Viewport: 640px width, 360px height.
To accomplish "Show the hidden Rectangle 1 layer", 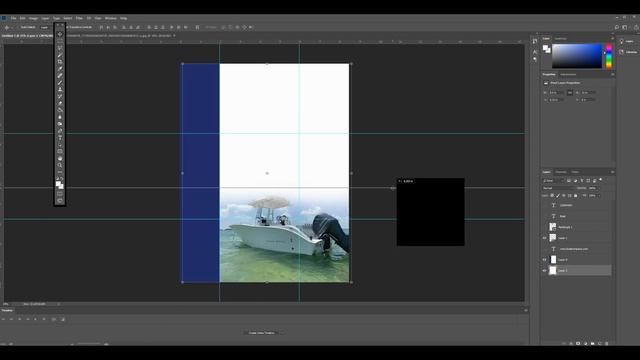I will pyautogui.click(x=544, y=227).
